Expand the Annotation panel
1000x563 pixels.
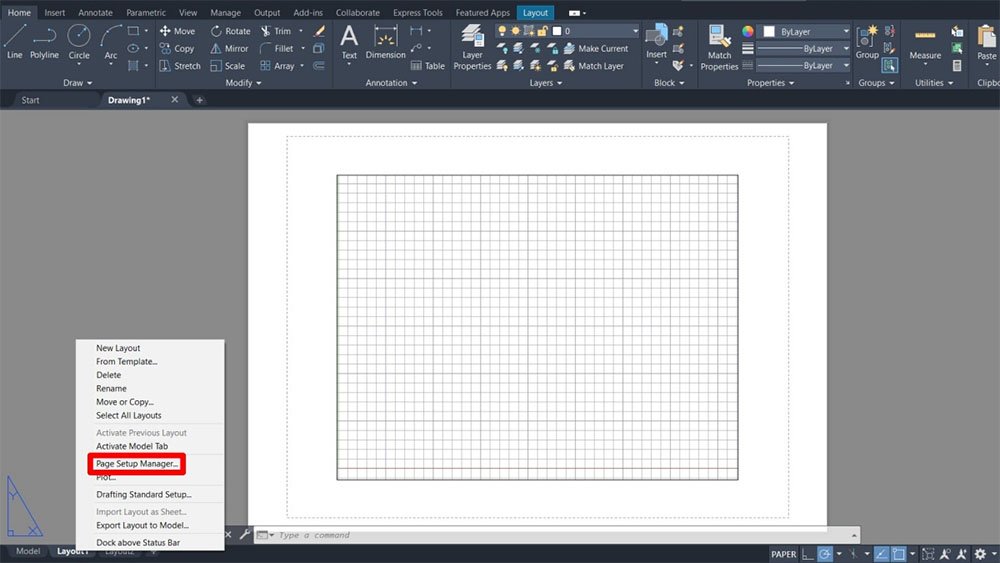pos(391,83)
